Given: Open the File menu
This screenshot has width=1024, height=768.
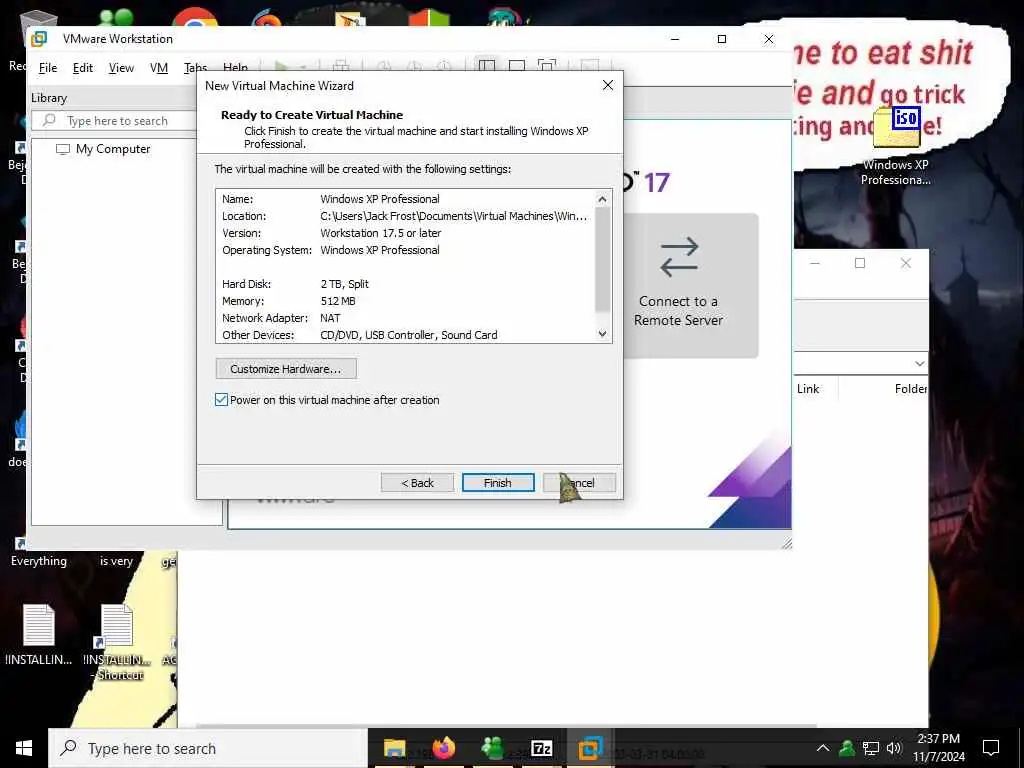Looking at the screenshot, I should (48, 68).
